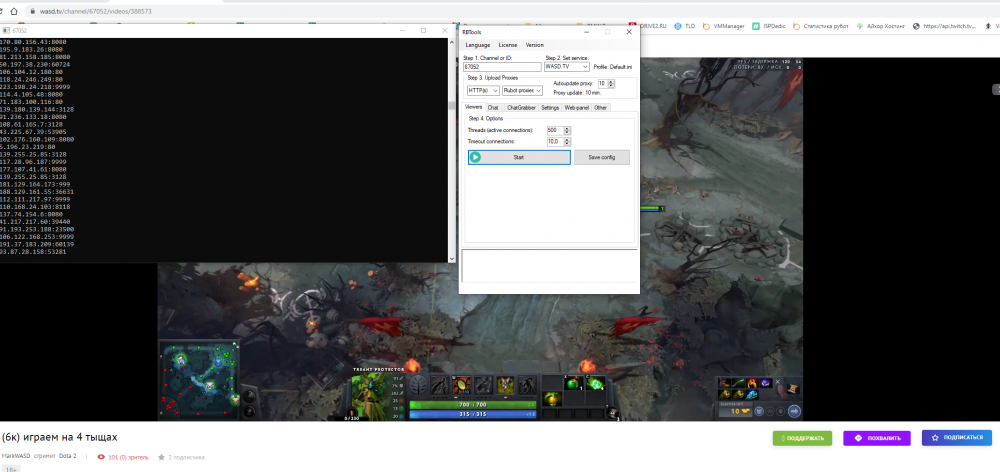The width and height of the screenshot is (1000, 472).
Task: Open the License menu
Action: click(508, 45)
